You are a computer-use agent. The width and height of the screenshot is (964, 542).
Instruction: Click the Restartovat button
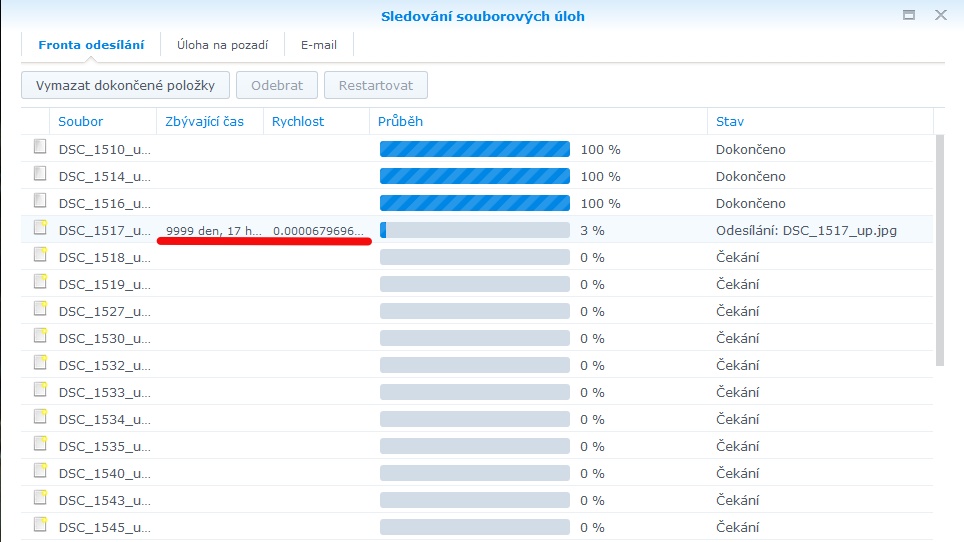click(376, 85)
